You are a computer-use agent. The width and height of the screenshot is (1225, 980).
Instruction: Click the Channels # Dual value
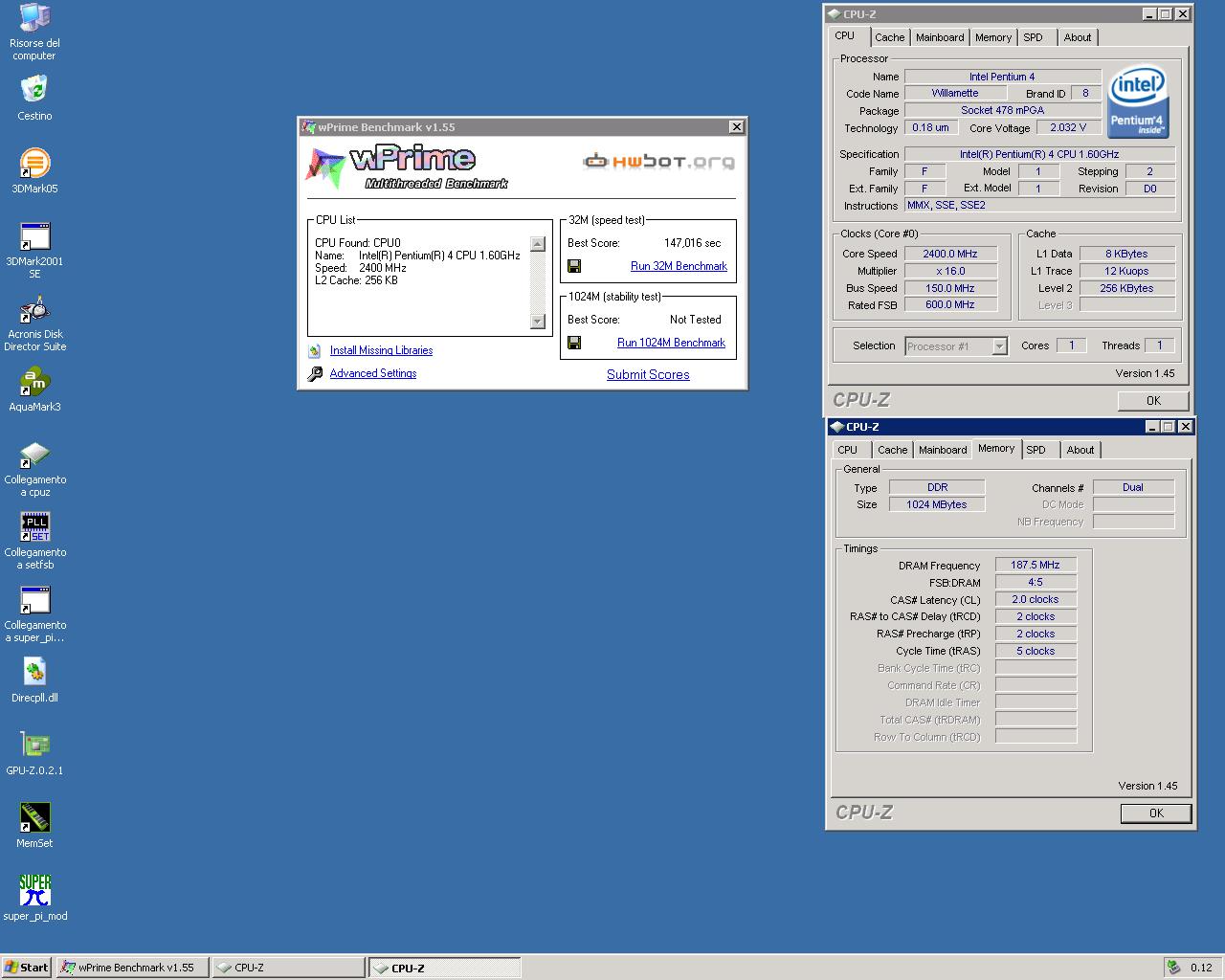tap(1133, 487)
